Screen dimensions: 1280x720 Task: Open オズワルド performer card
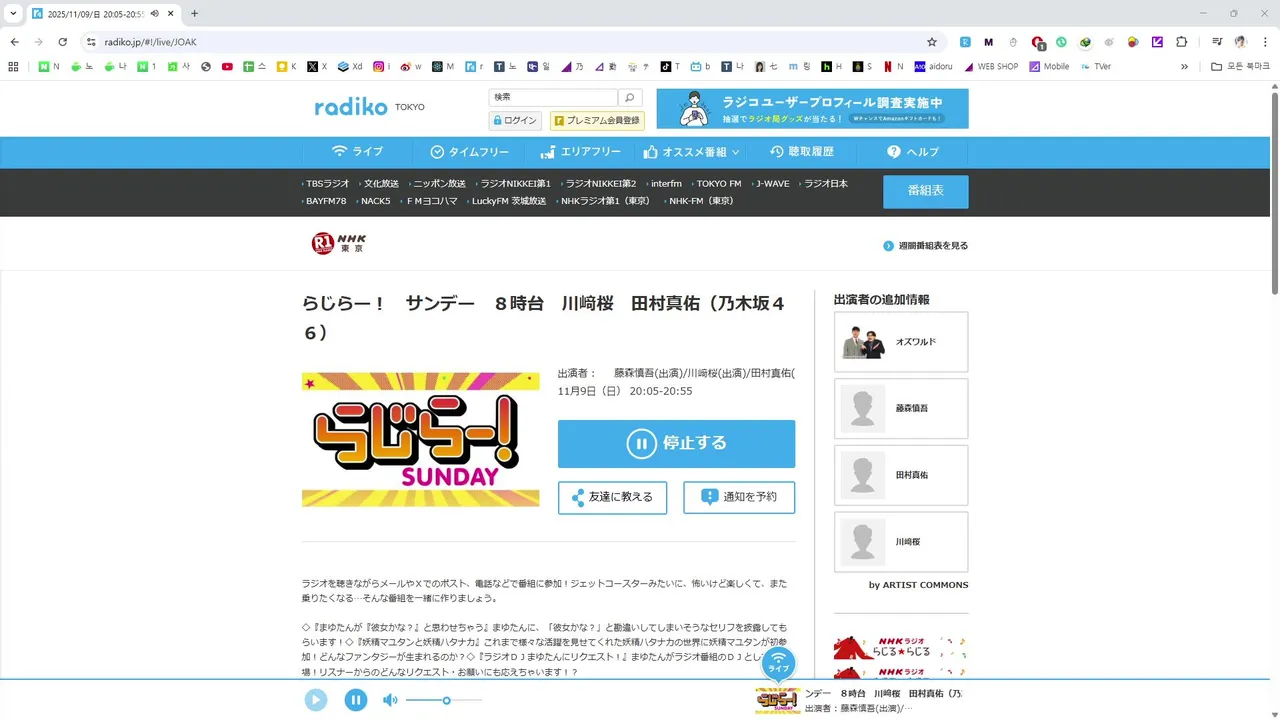point(901,342)
